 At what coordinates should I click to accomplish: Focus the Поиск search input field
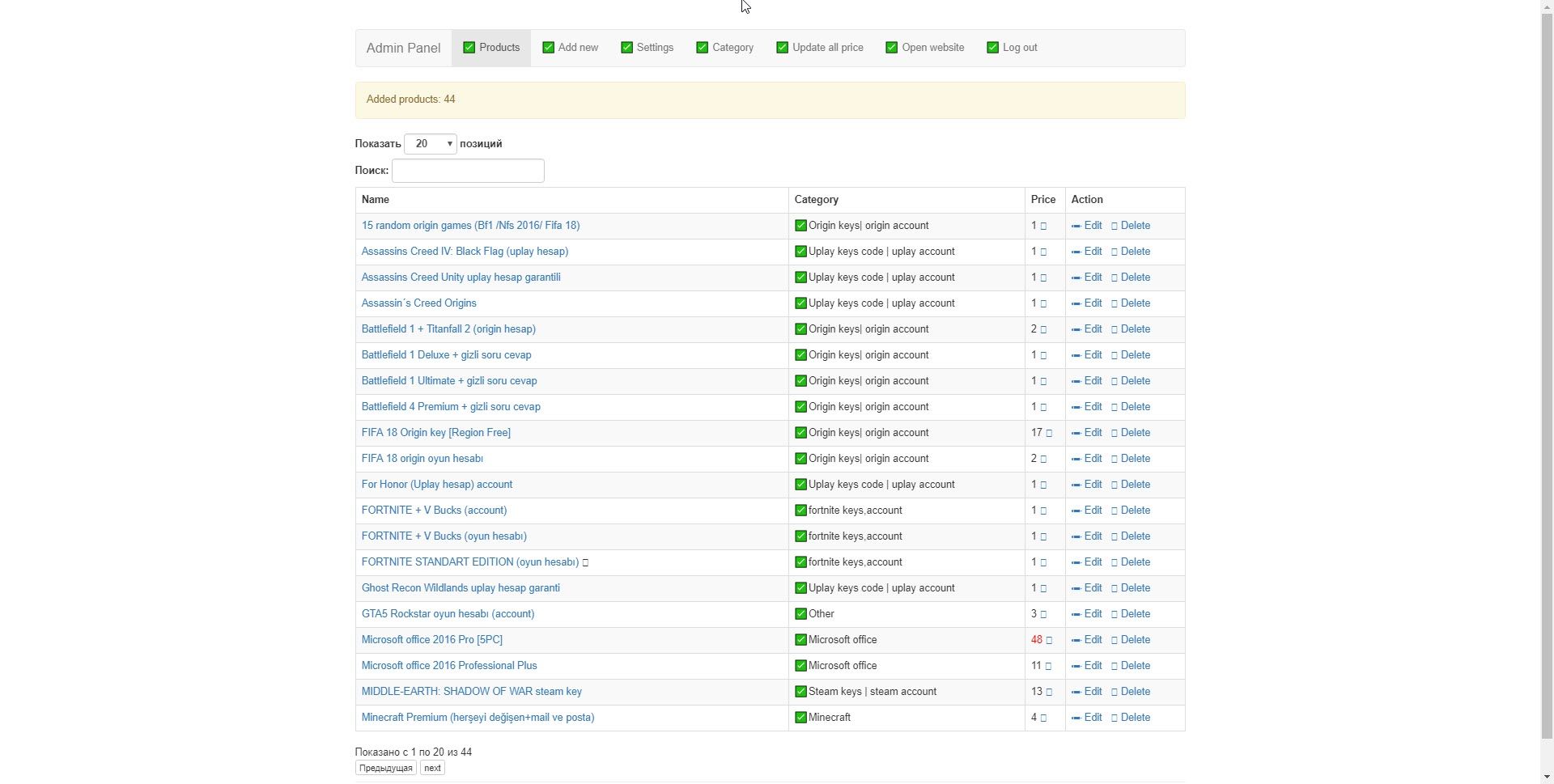(x=468, y=171)
